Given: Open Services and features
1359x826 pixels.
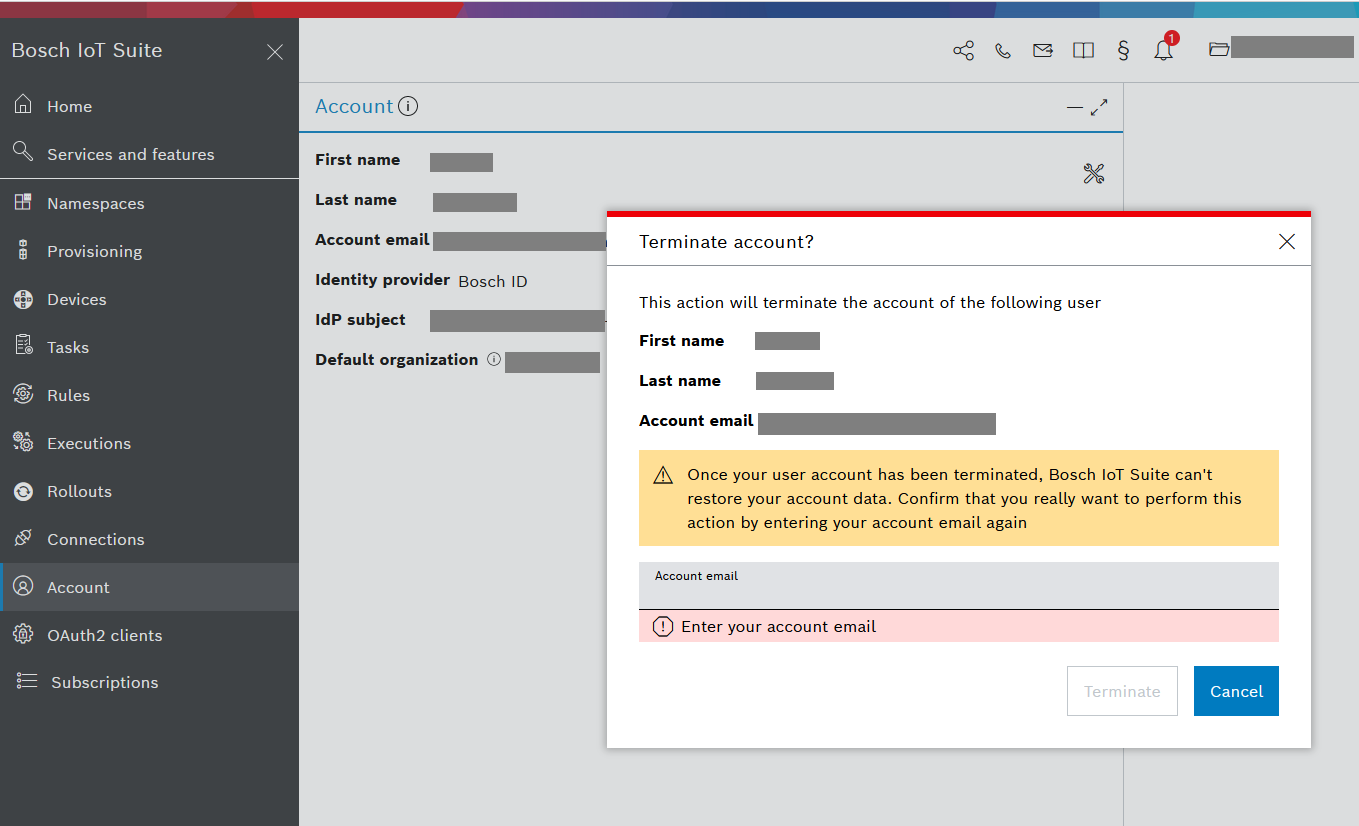Looking at the screenshot, I should tap(150, 154).
